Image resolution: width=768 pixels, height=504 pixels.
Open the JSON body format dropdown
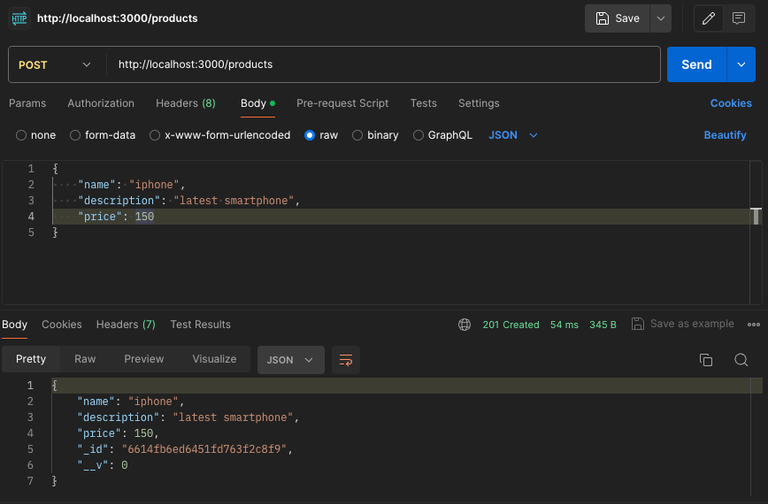513,135
